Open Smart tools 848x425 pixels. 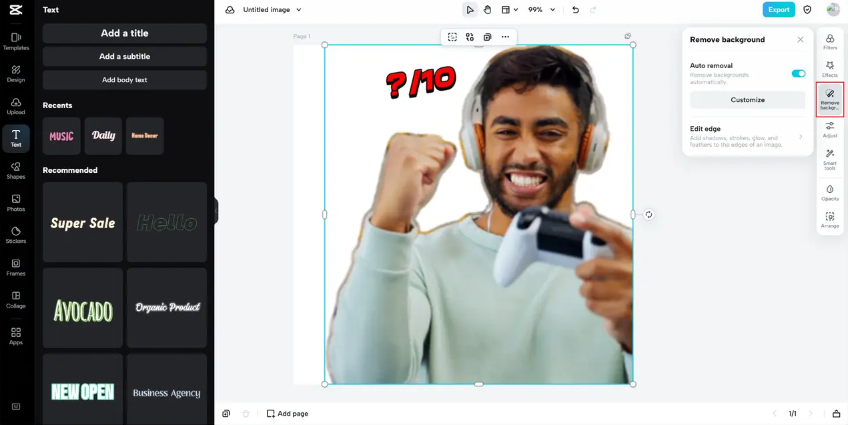click(830, 160)
